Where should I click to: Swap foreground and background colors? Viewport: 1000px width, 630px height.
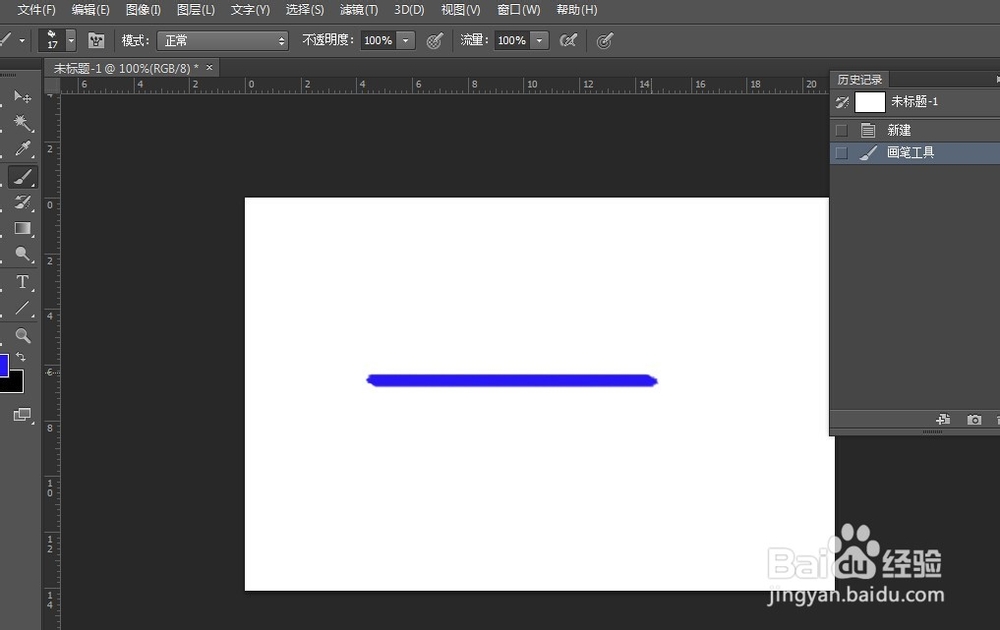point(21,357)
